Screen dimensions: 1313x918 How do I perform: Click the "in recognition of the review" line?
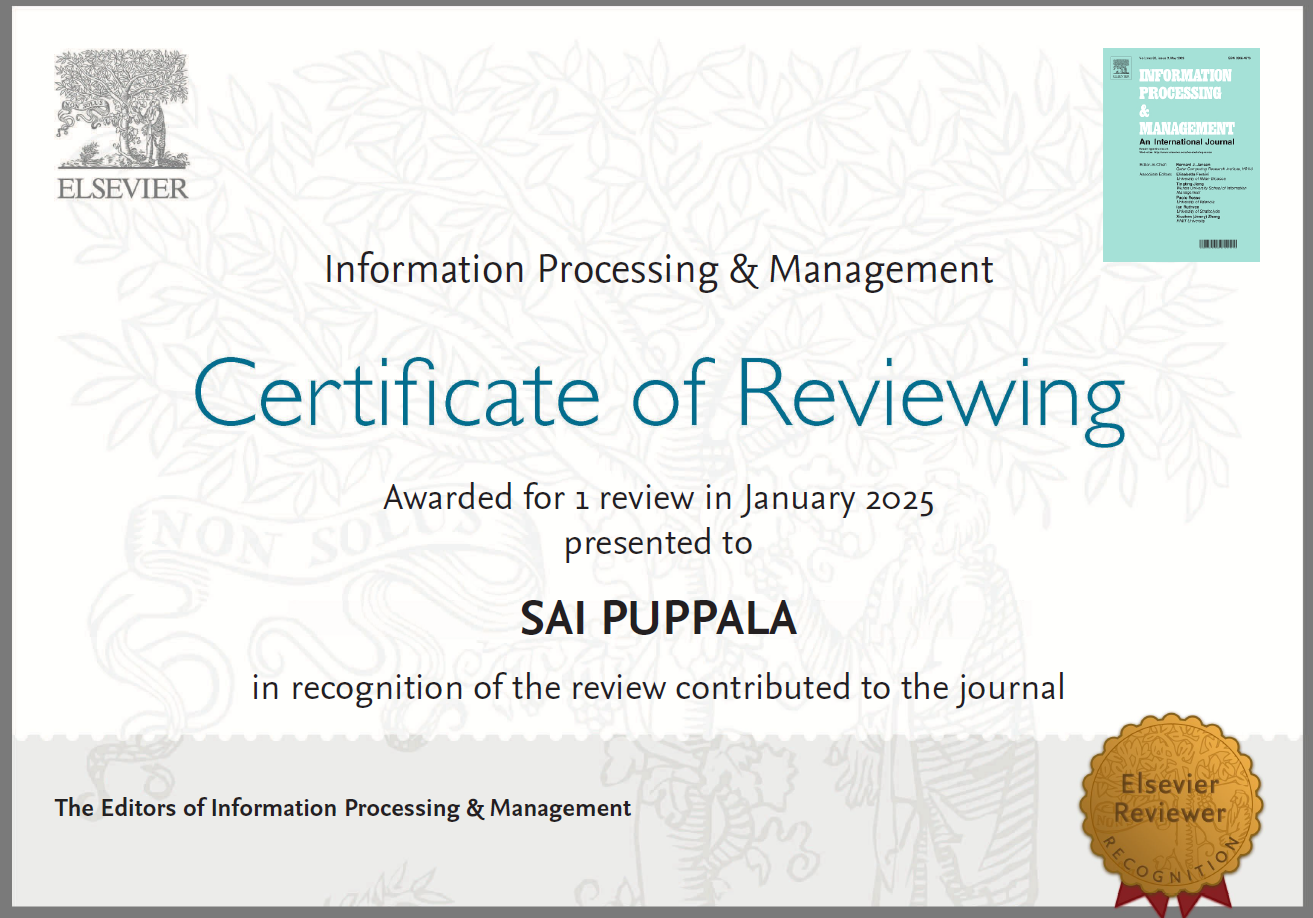click(x=658, y=688)
